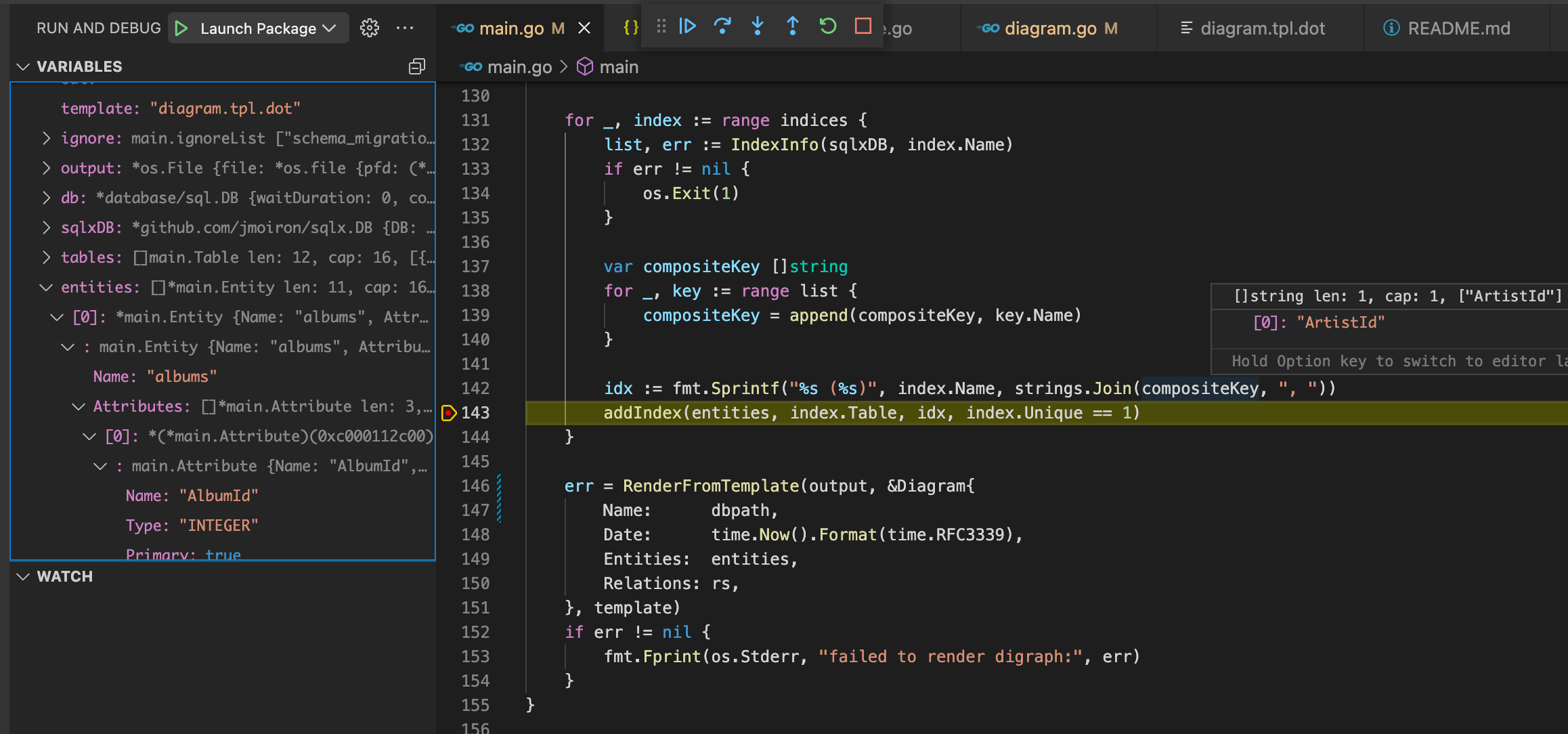Open the Run and Debug more actions menu
Screen dimensions: 1568x734
(405, 28)
